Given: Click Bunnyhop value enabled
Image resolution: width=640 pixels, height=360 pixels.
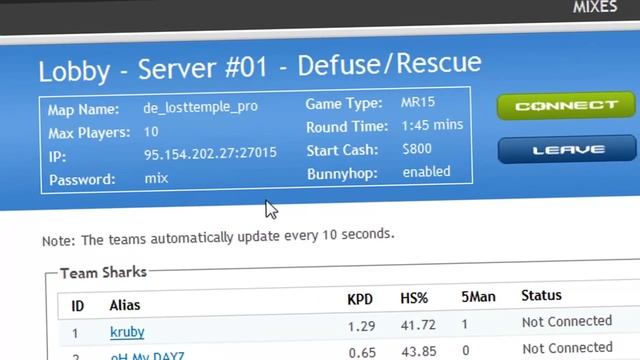Looking at the screenshot, I should (427, 172).
